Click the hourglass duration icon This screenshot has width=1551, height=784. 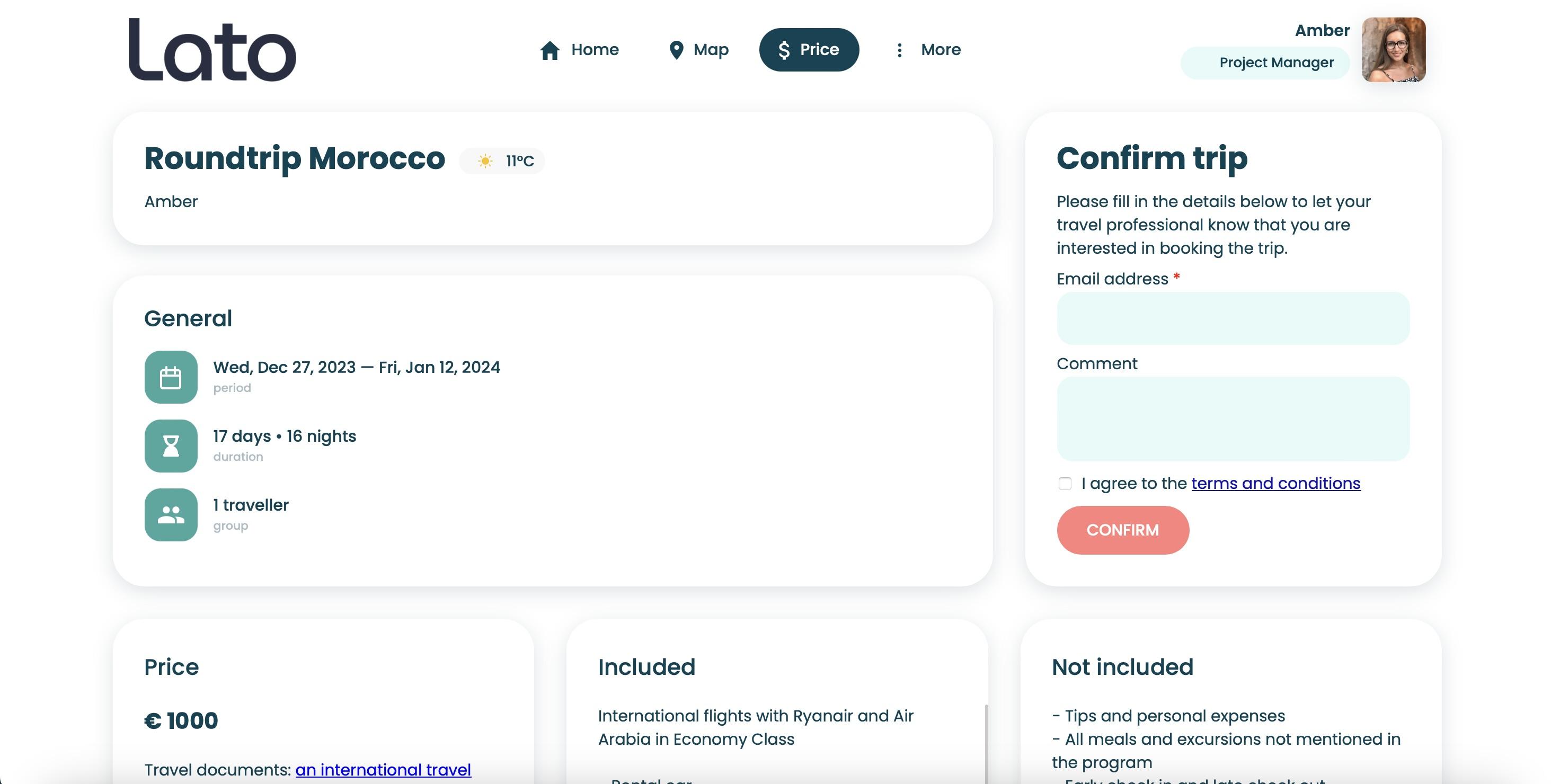coord(171,446)
